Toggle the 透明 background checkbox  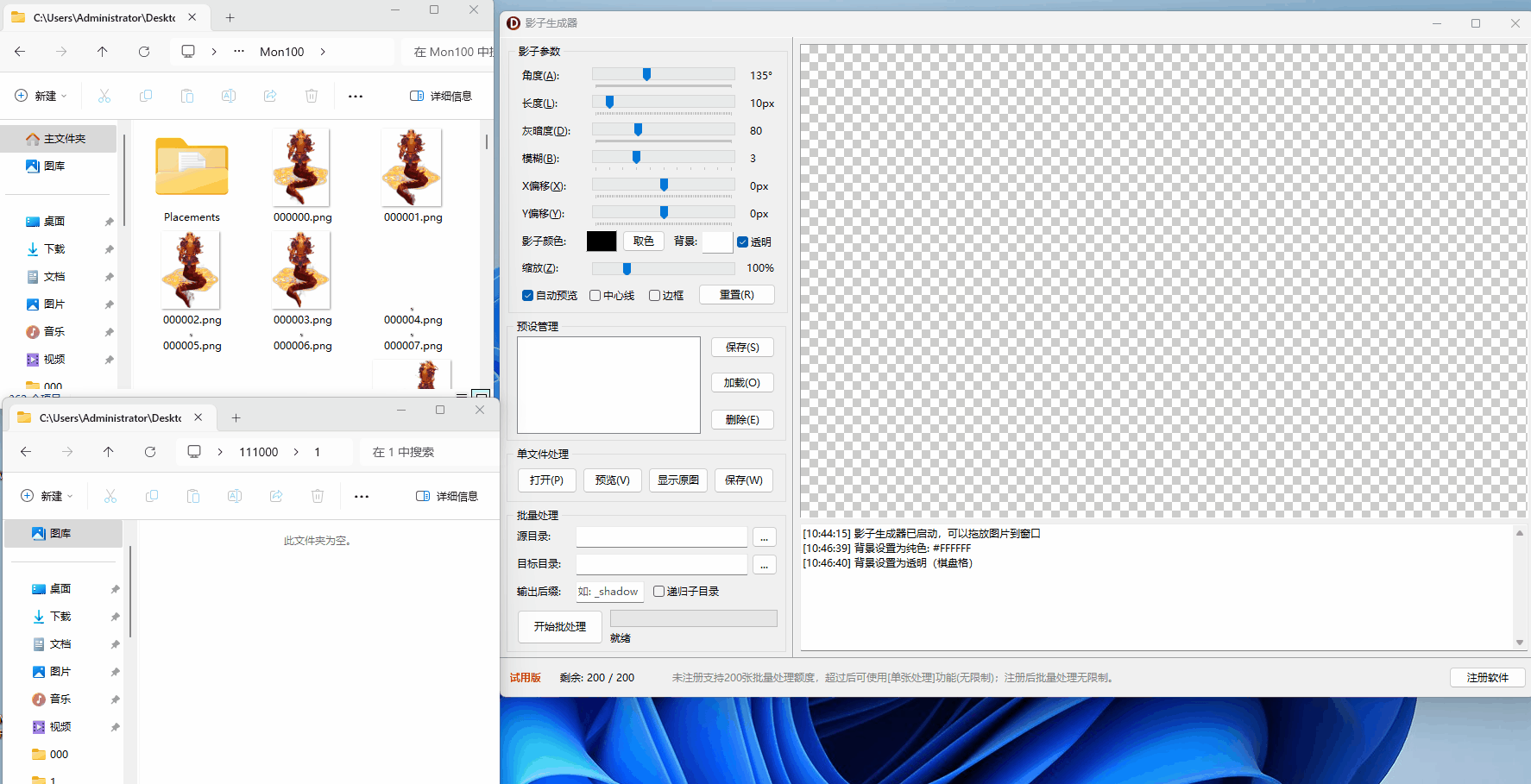(742, 242)
